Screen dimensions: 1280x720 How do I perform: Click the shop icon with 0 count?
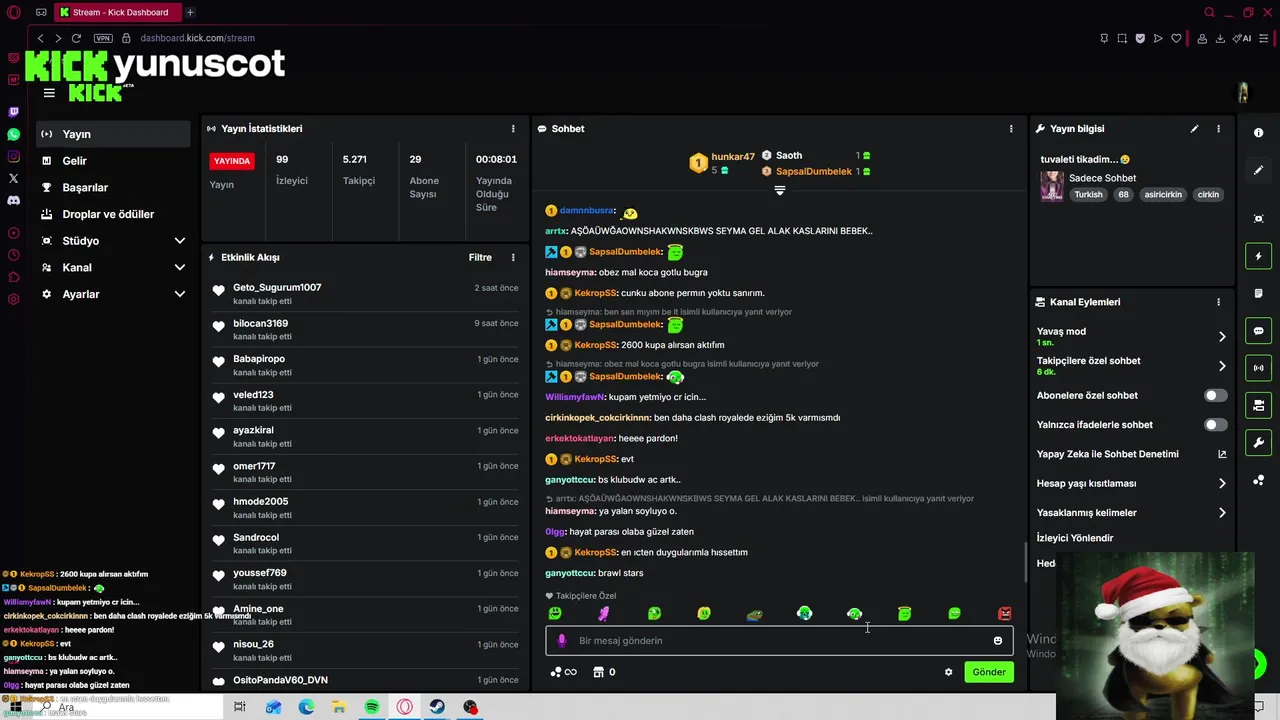[604, 672]
